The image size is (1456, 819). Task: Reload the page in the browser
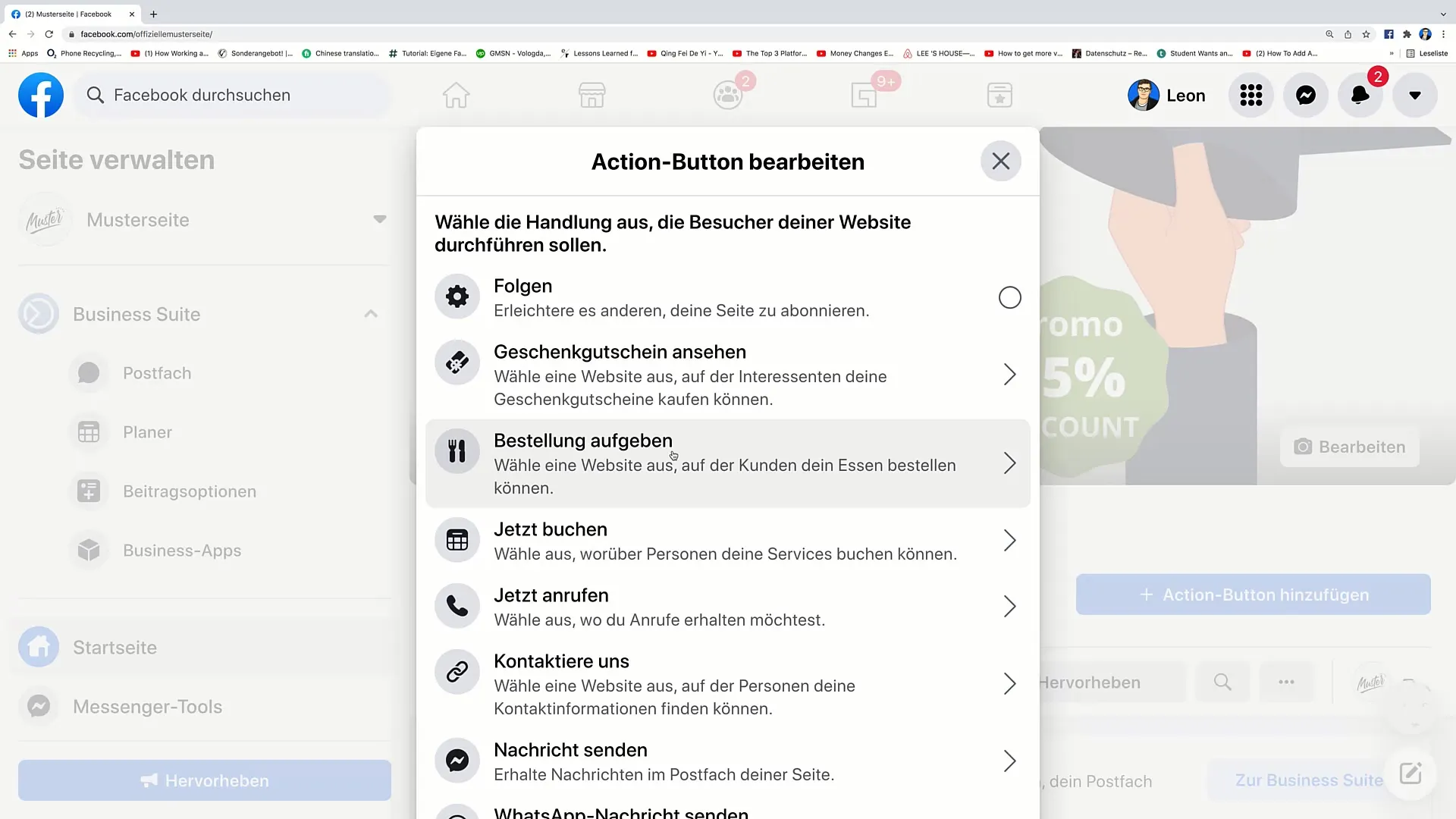tap(49, 34)
